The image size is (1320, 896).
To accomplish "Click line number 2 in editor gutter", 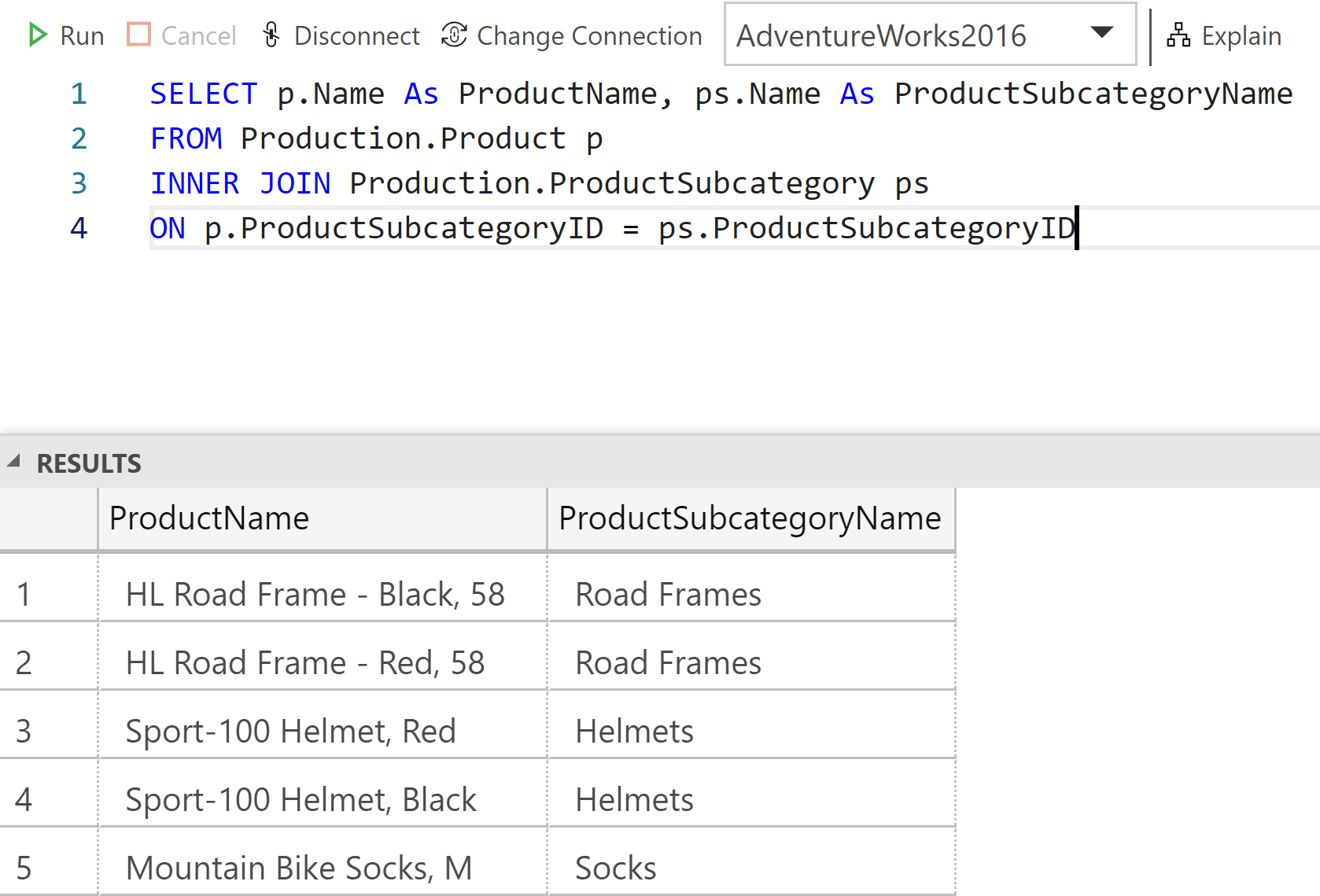I will tap(79, 139).
